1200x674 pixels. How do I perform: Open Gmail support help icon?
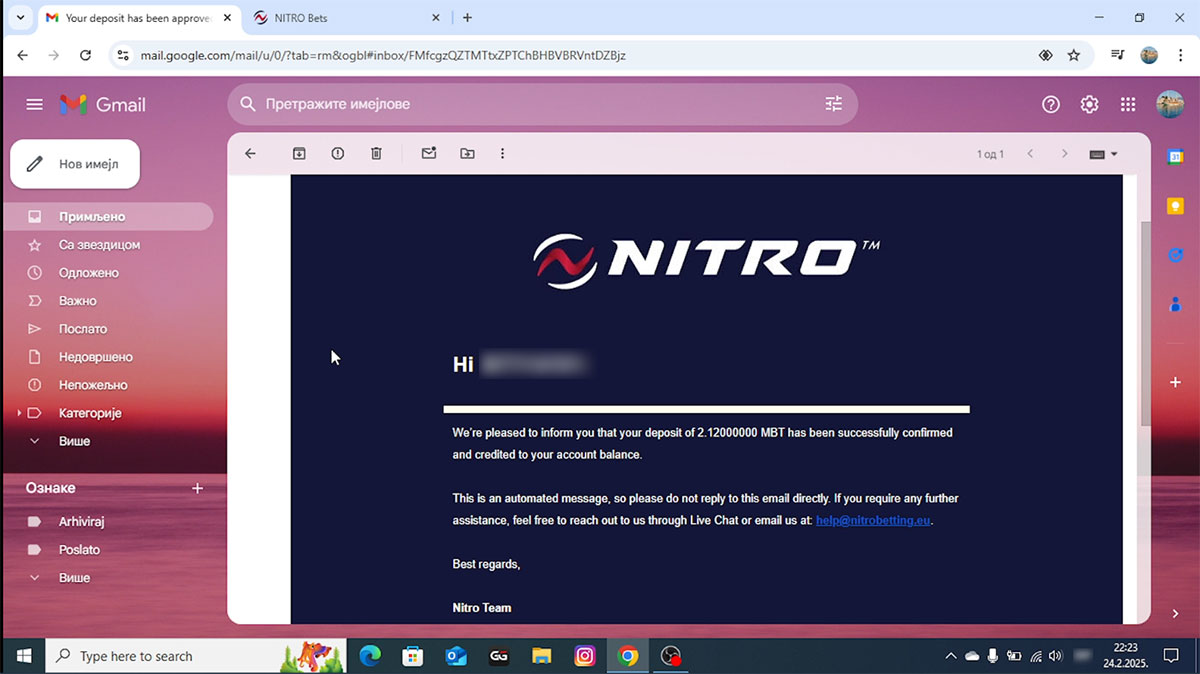coord(1050,104)
